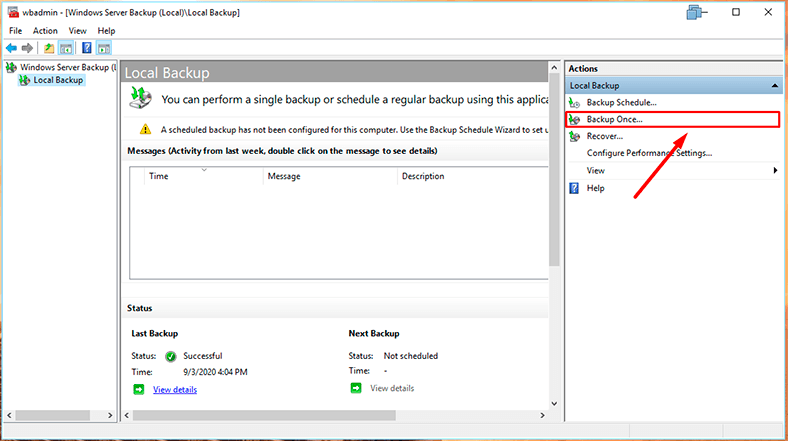Screen dimensions: 788x441
Task: Click the Actions pane title
Action: tap(583, 69)
